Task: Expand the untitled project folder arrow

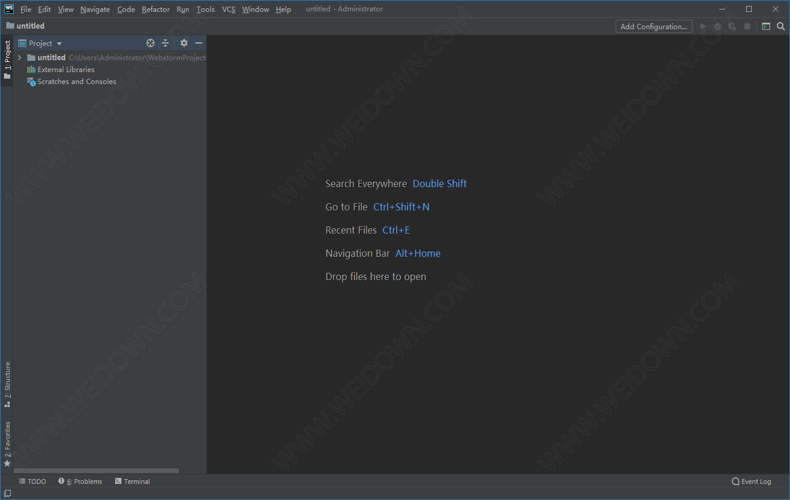Action: (20, 57)
